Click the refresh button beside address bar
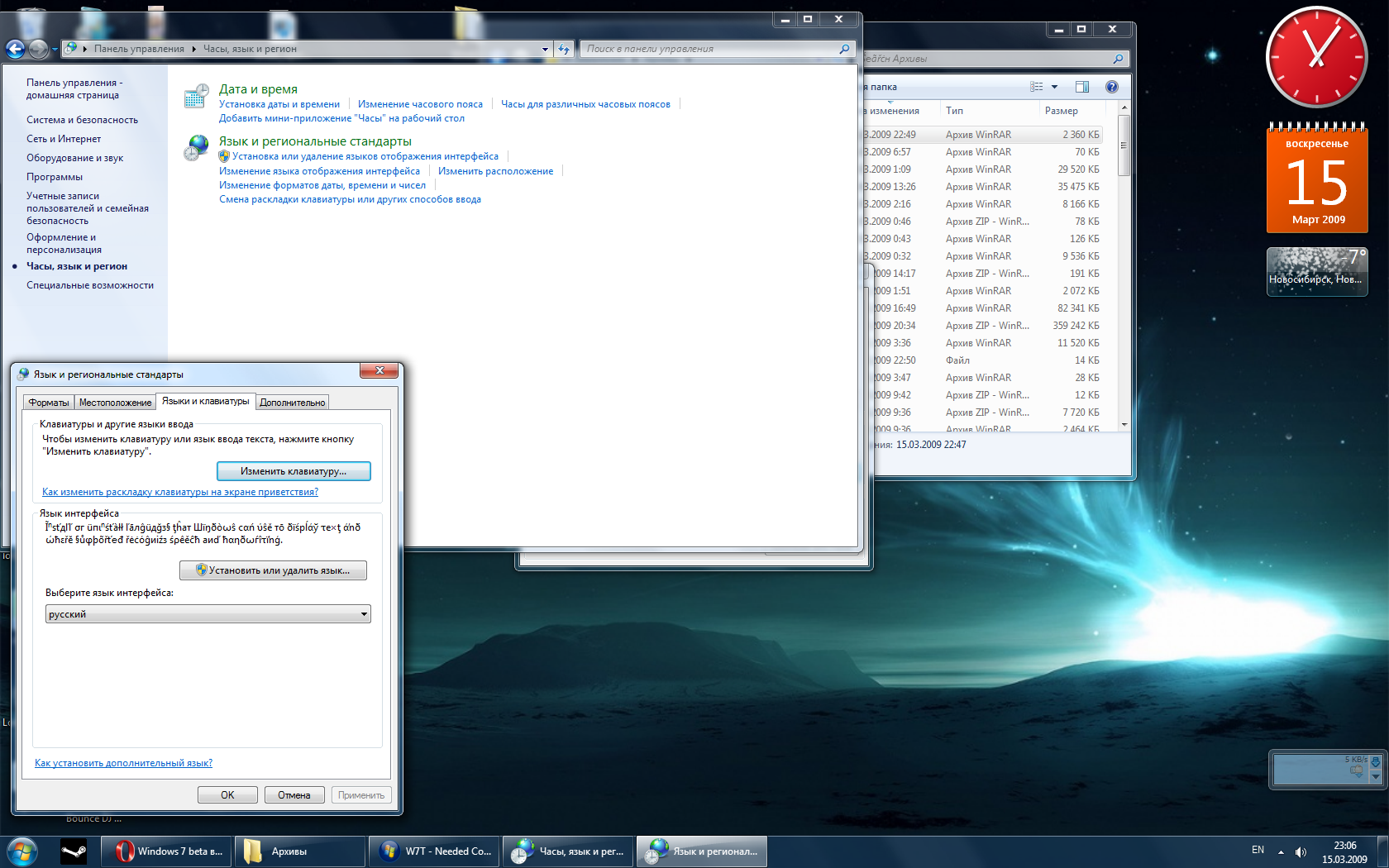The height and width of the screenshot is (868, 1389). pos(564,50)
